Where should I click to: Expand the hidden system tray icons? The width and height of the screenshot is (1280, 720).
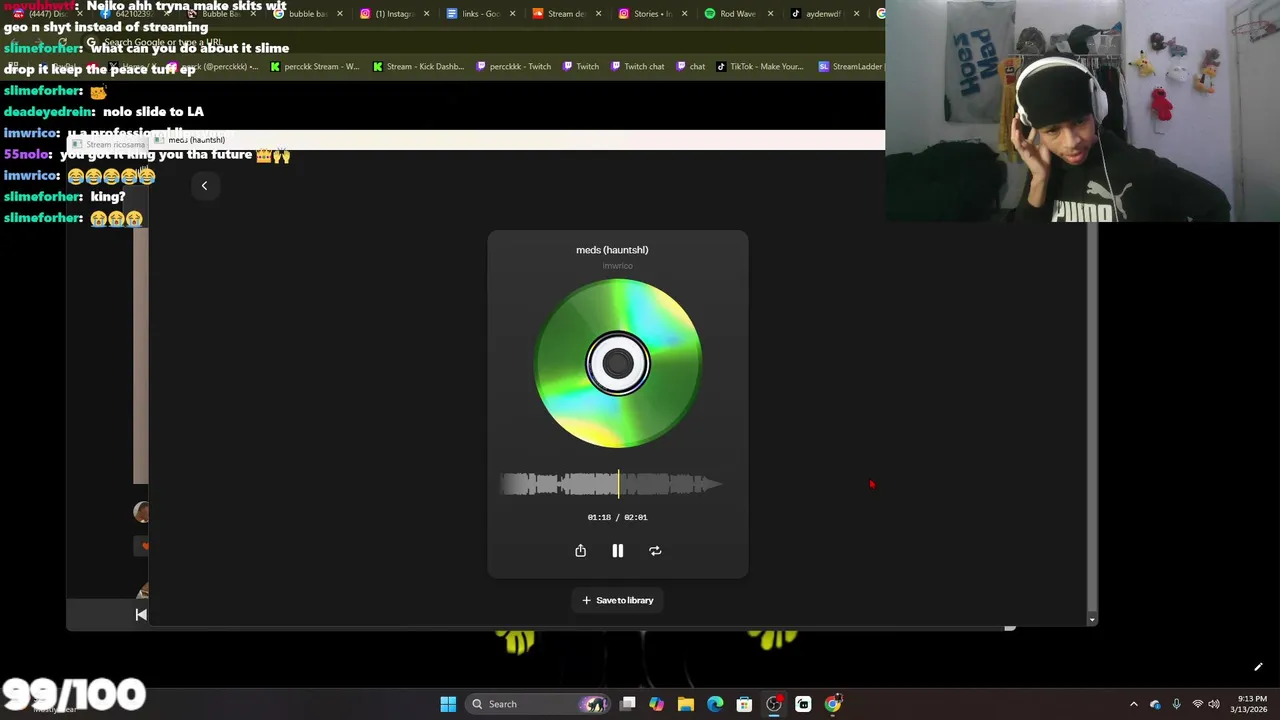pos(1134,704)
